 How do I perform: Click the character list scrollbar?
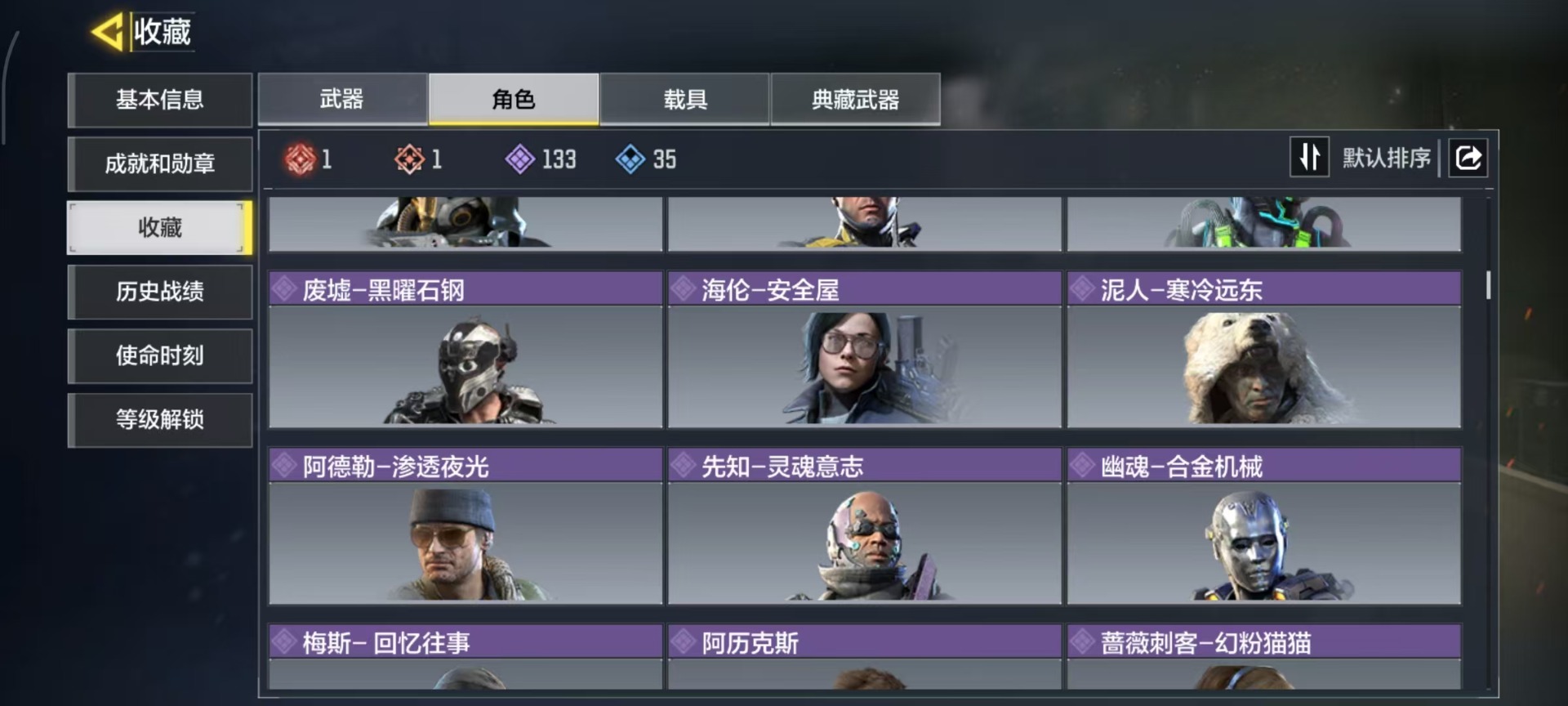(1488, 285)
